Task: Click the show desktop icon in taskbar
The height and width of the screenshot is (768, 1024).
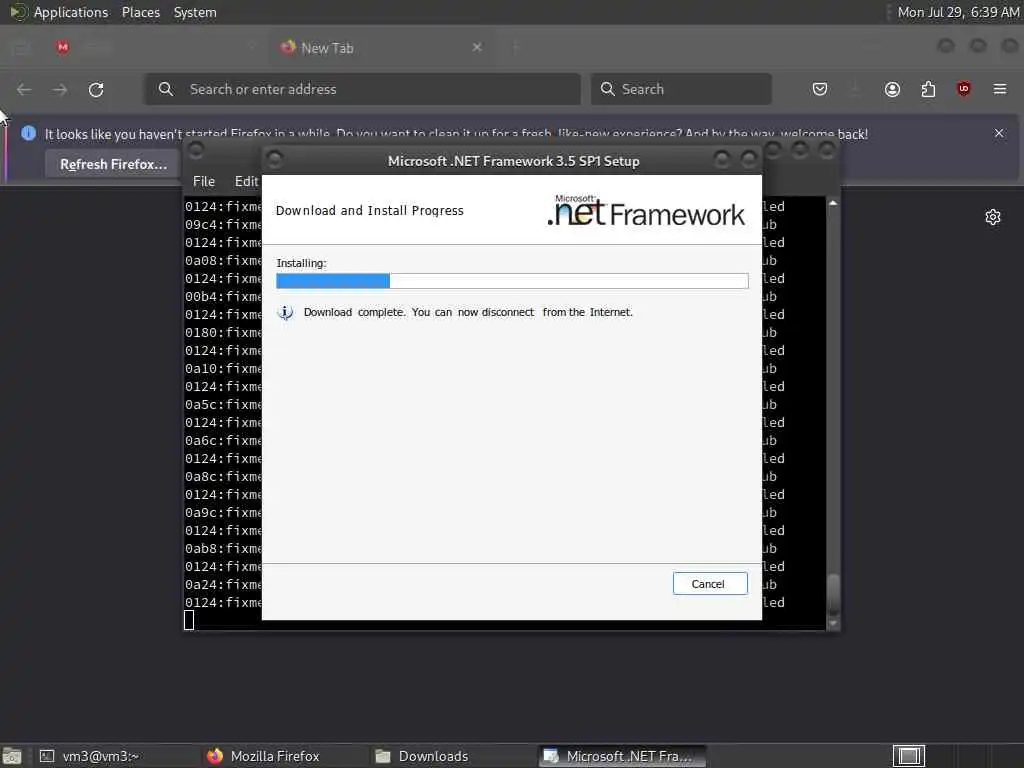Action: point(12,756)
